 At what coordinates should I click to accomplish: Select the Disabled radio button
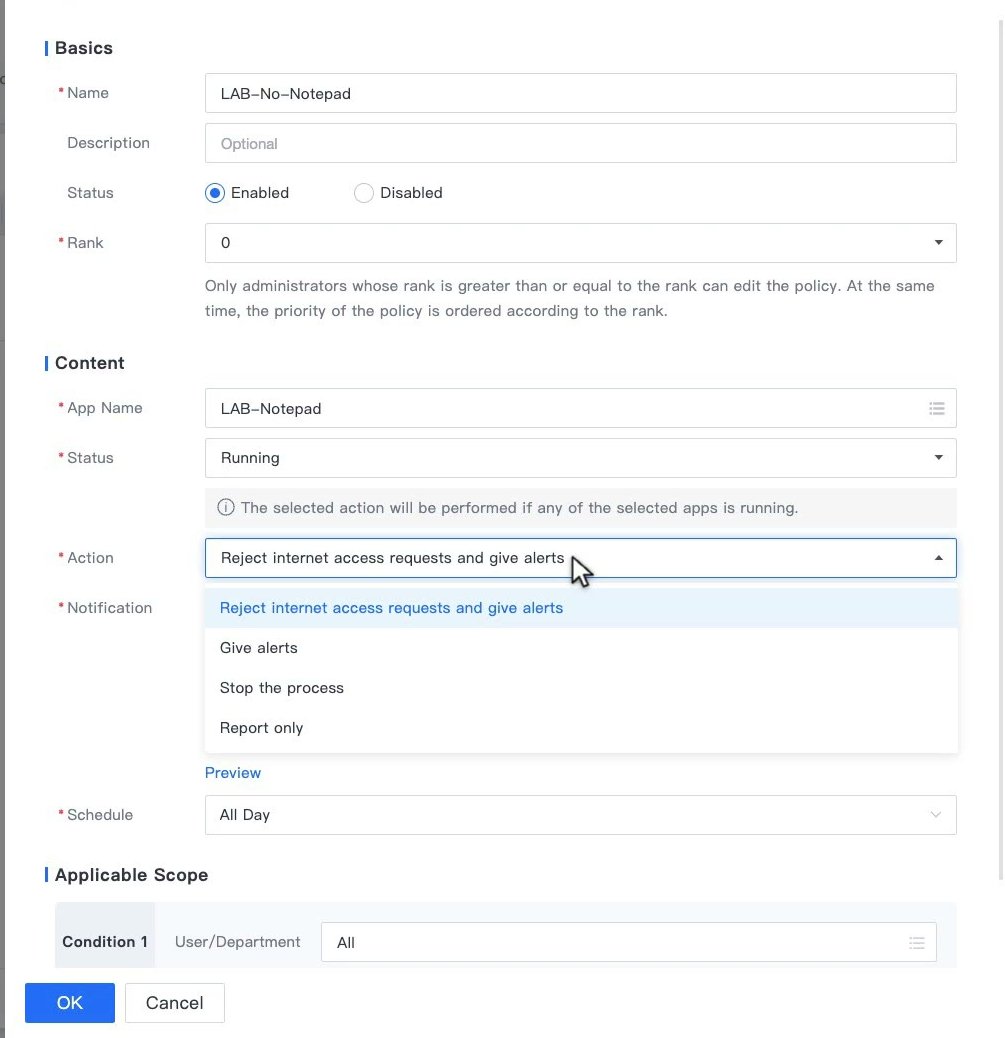[x=363, y=193]
